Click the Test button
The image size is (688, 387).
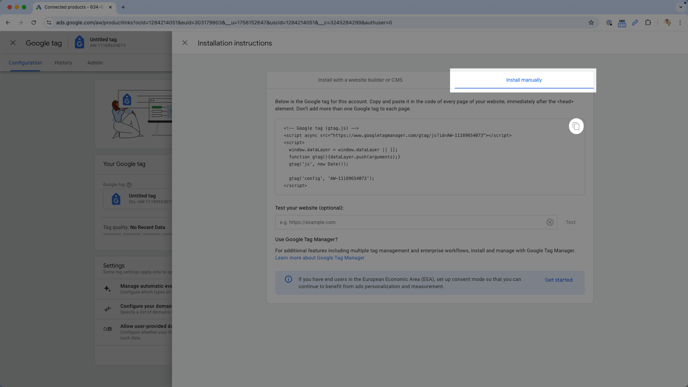click(x=570, y=222)
